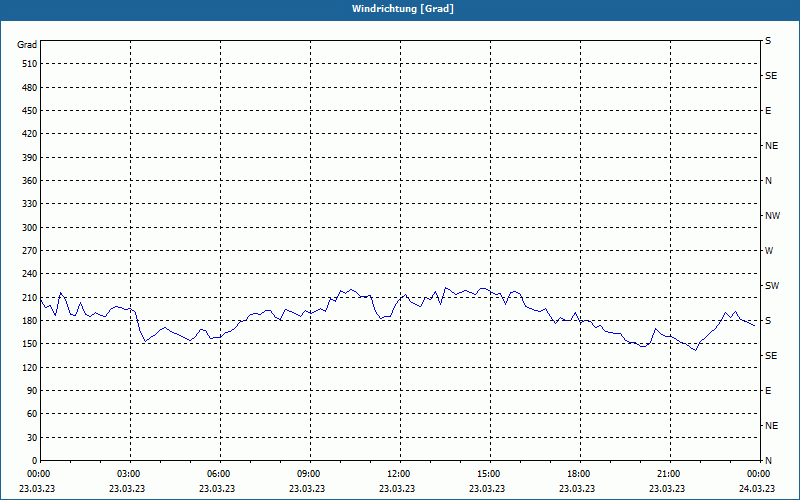Click the 210 value on the left axis
800x500 pixels.
click(x=30, y=297)
